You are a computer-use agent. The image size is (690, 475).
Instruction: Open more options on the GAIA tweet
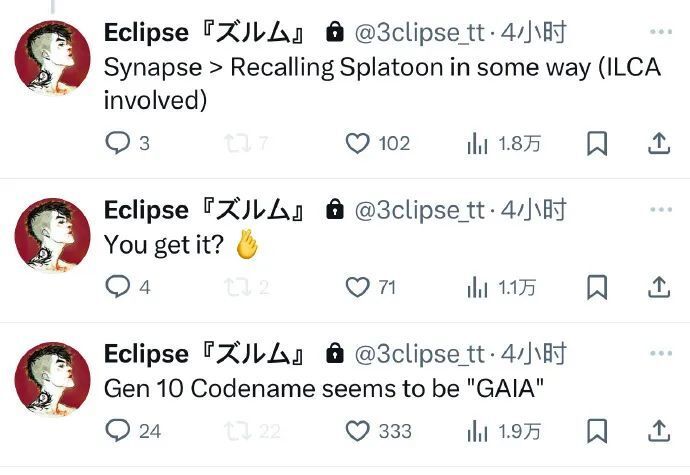(x=661, y=354)
